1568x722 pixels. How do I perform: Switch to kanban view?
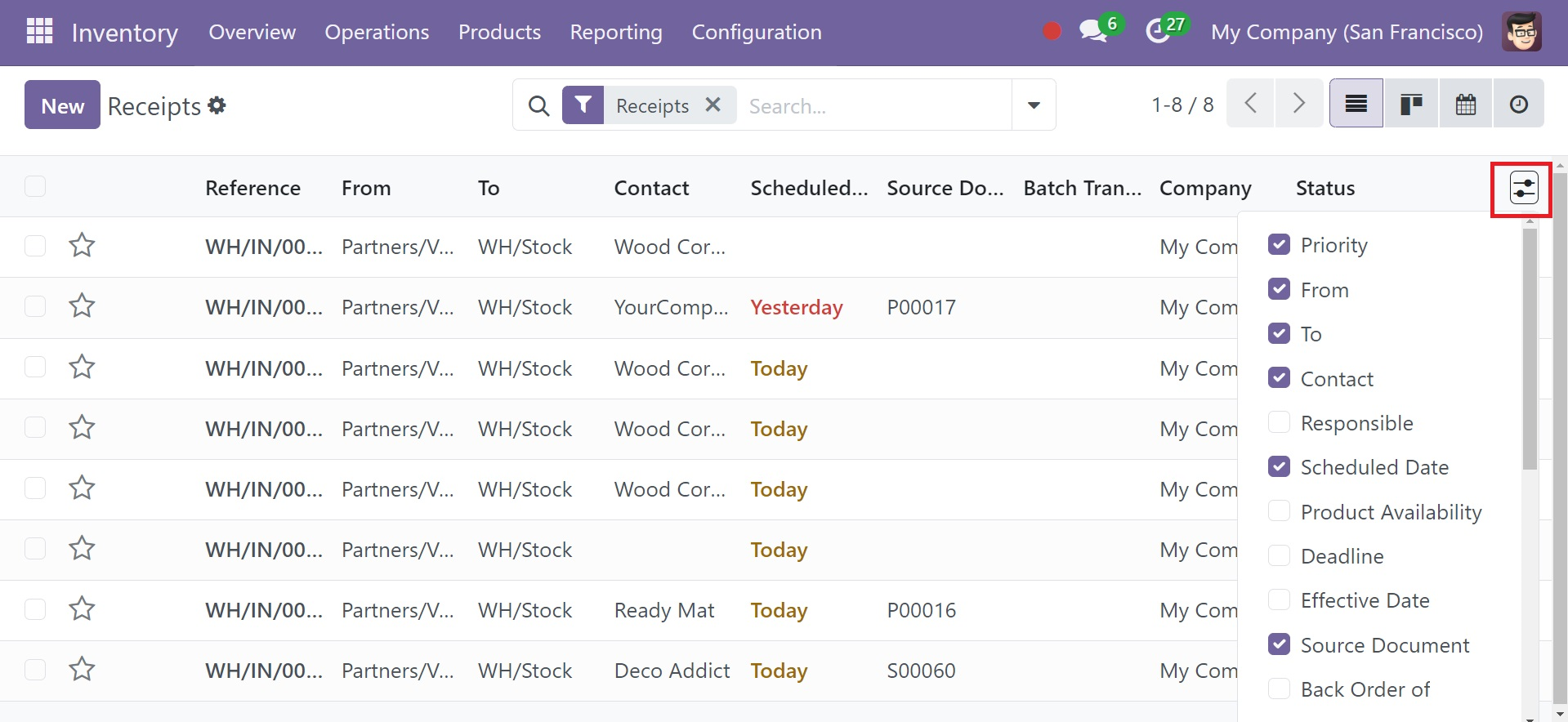tap(1411, 104)
